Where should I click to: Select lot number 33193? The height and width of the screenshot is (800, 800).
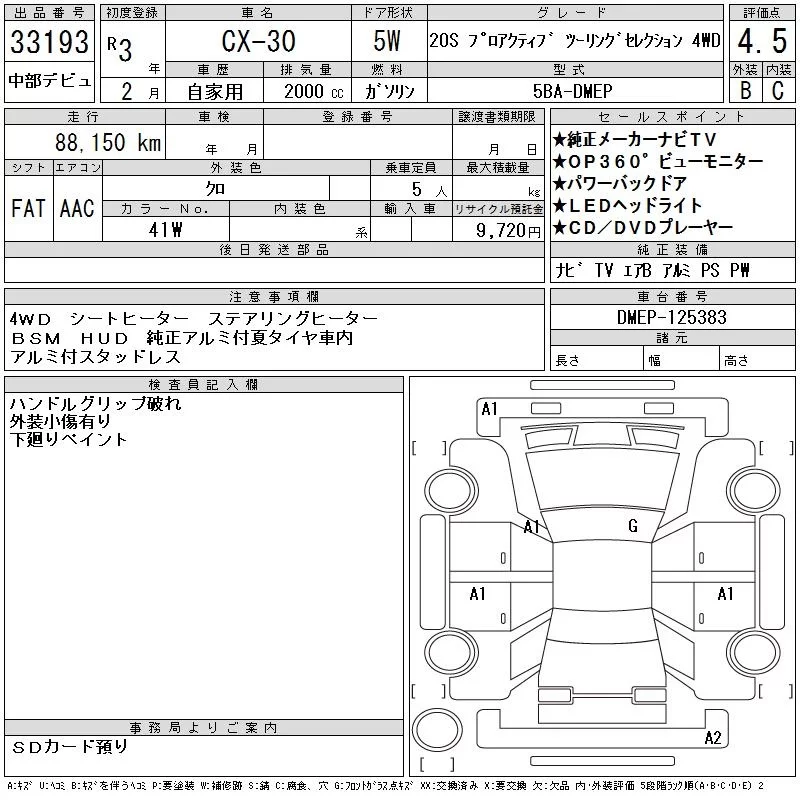click(x=49, y=42)
